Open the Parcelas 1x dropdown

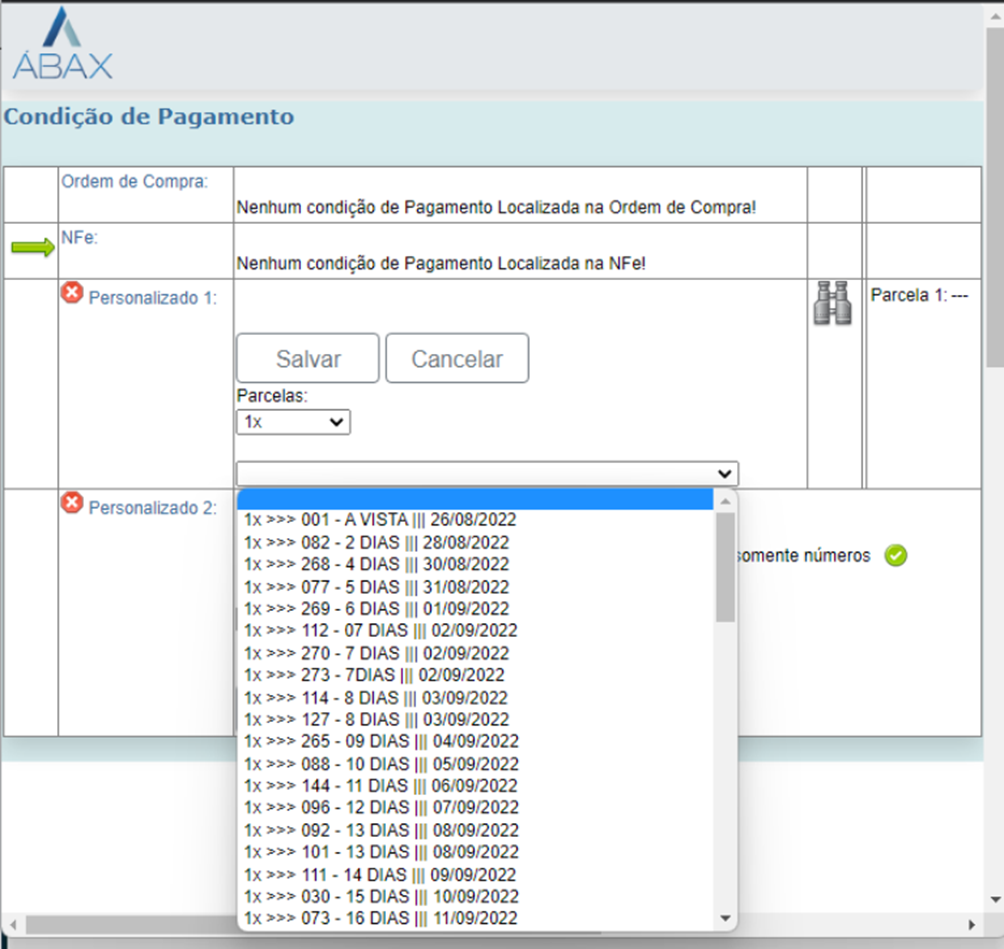click(x=293, y=422)
